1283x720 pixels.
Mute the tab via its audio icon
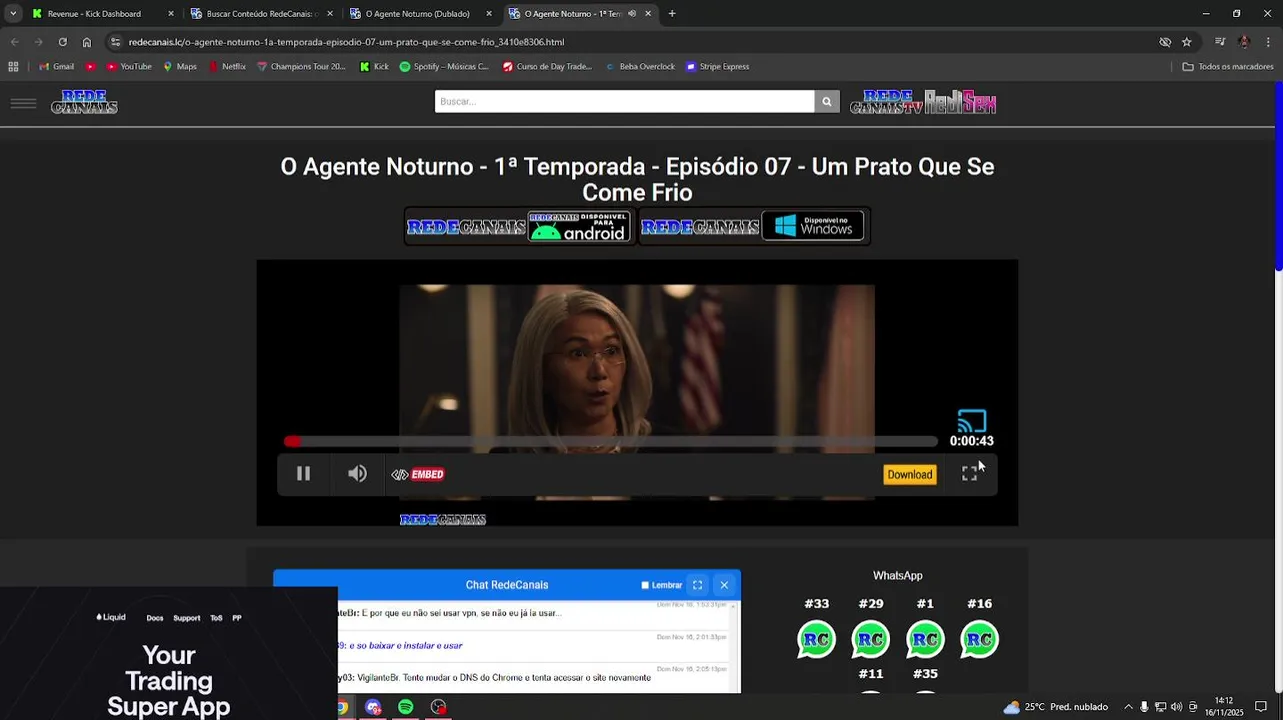tap(632, 14)
